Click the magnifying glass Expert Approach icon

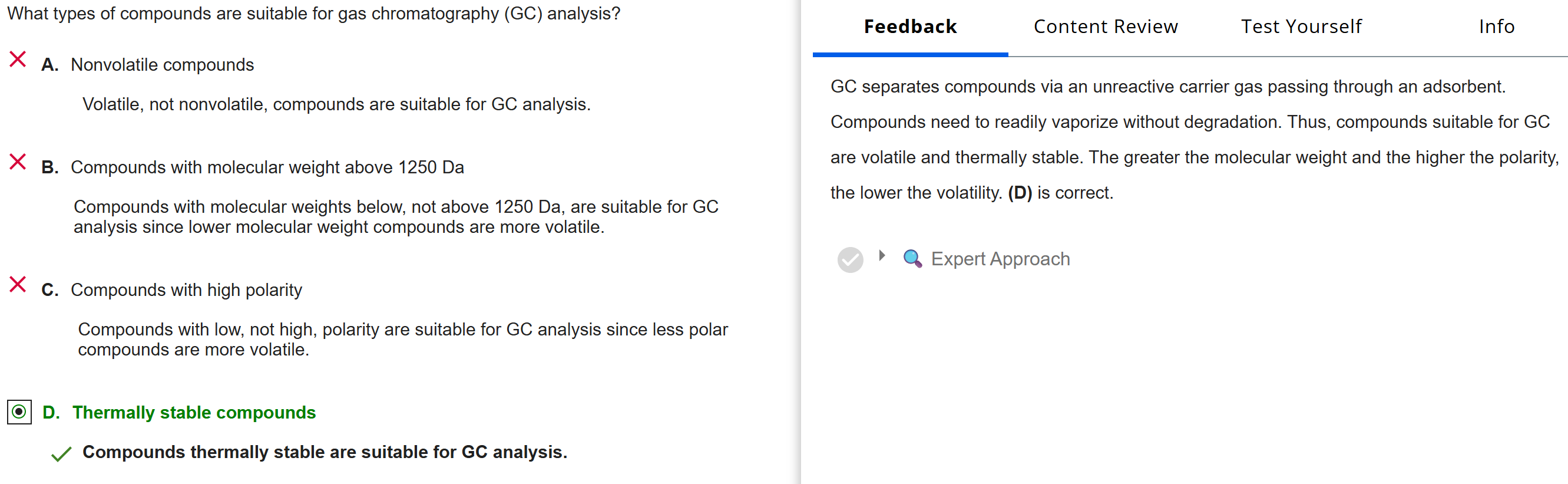point(912,258)
